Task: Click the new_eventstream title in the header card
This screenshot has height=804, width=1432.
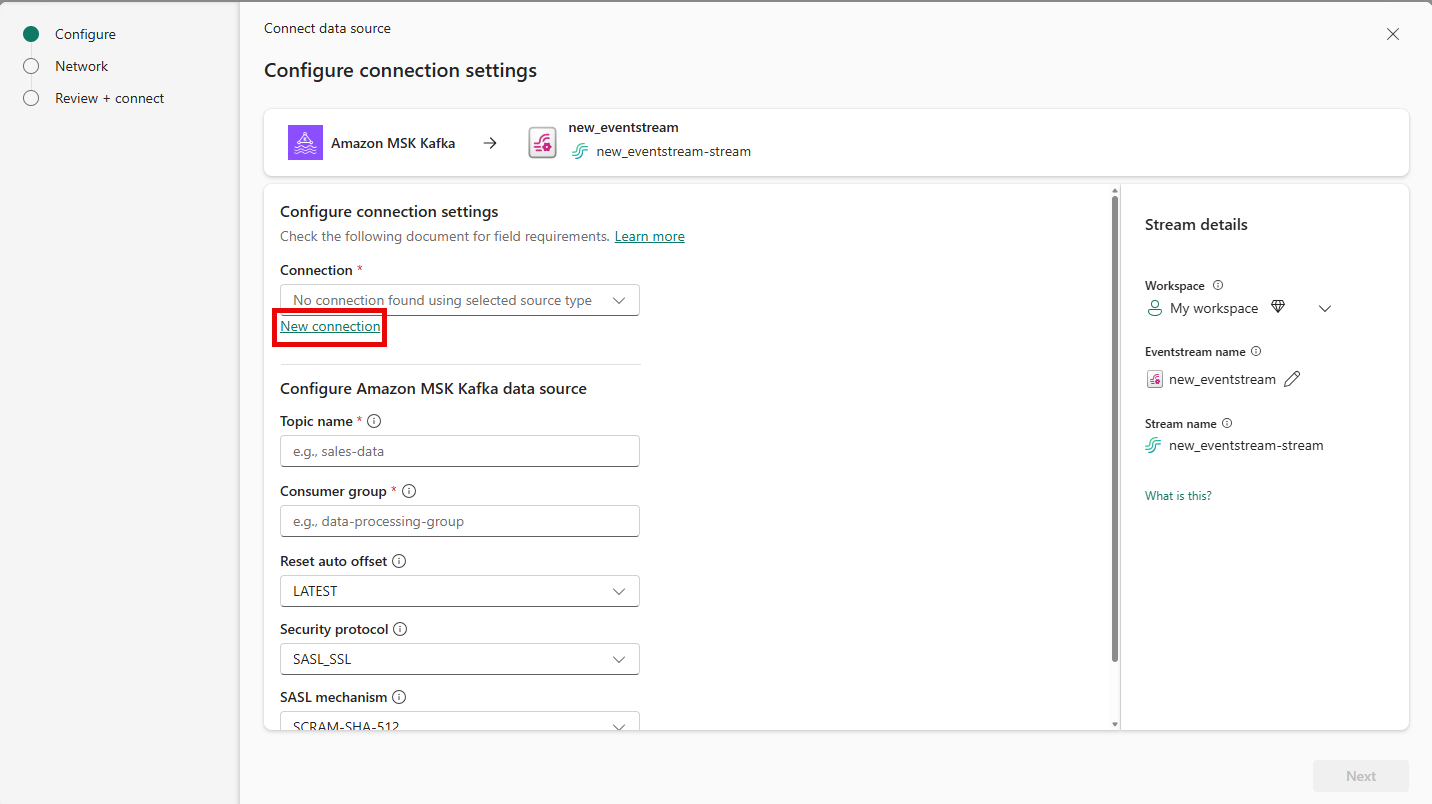Action: pos(623,128)
